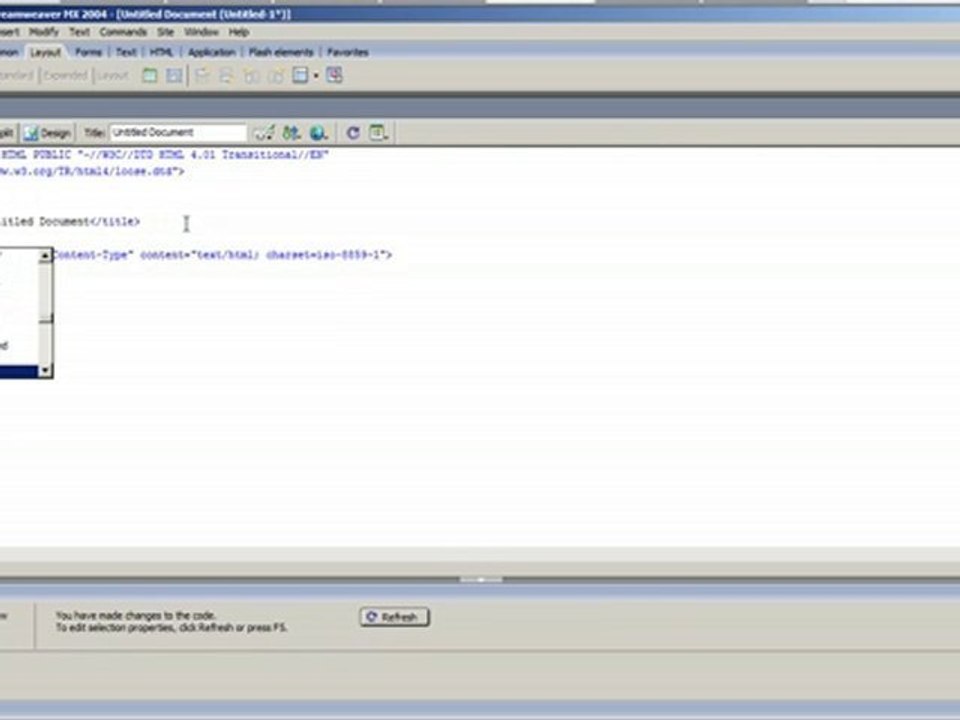The height and width of the screenshot is (720, 960).
Task: Click the Layout Table icon
Action: coord(150,75)
